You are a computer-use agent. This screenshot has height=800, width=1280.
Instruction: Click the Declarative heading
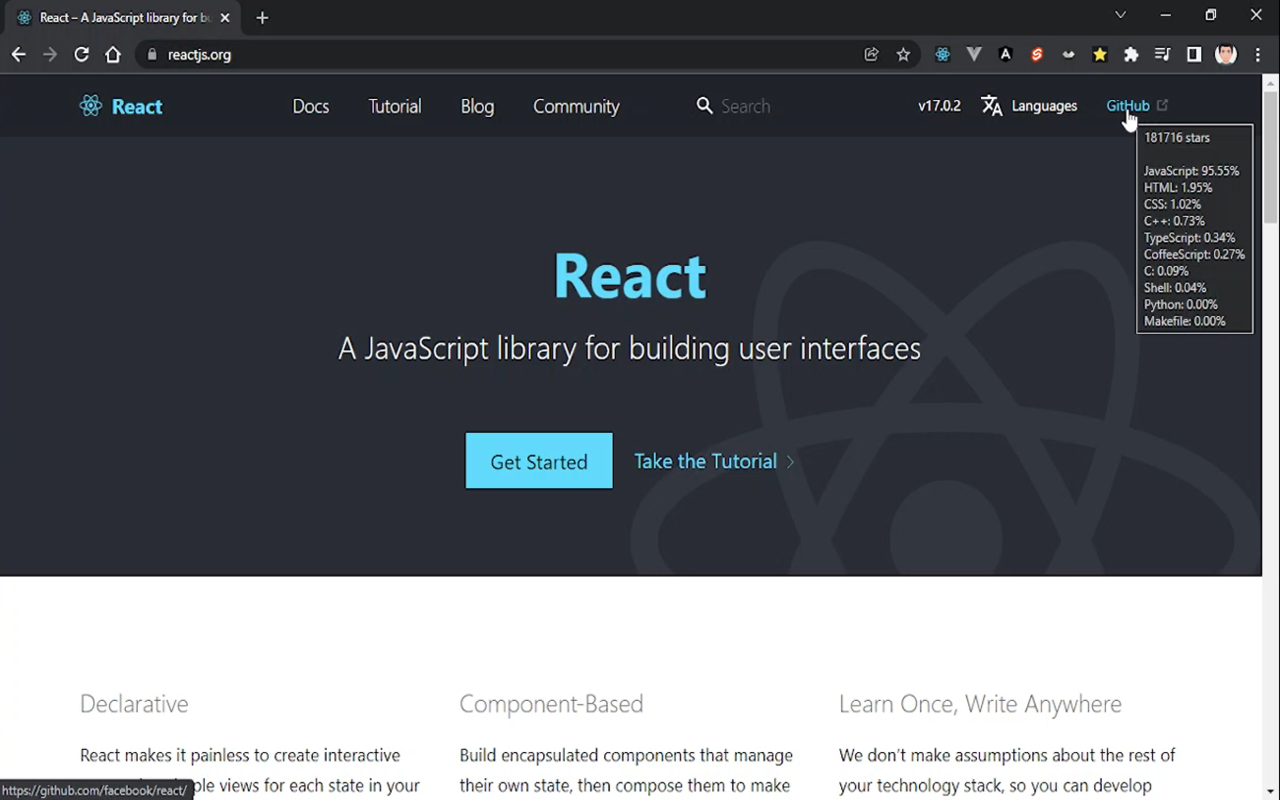134,704
